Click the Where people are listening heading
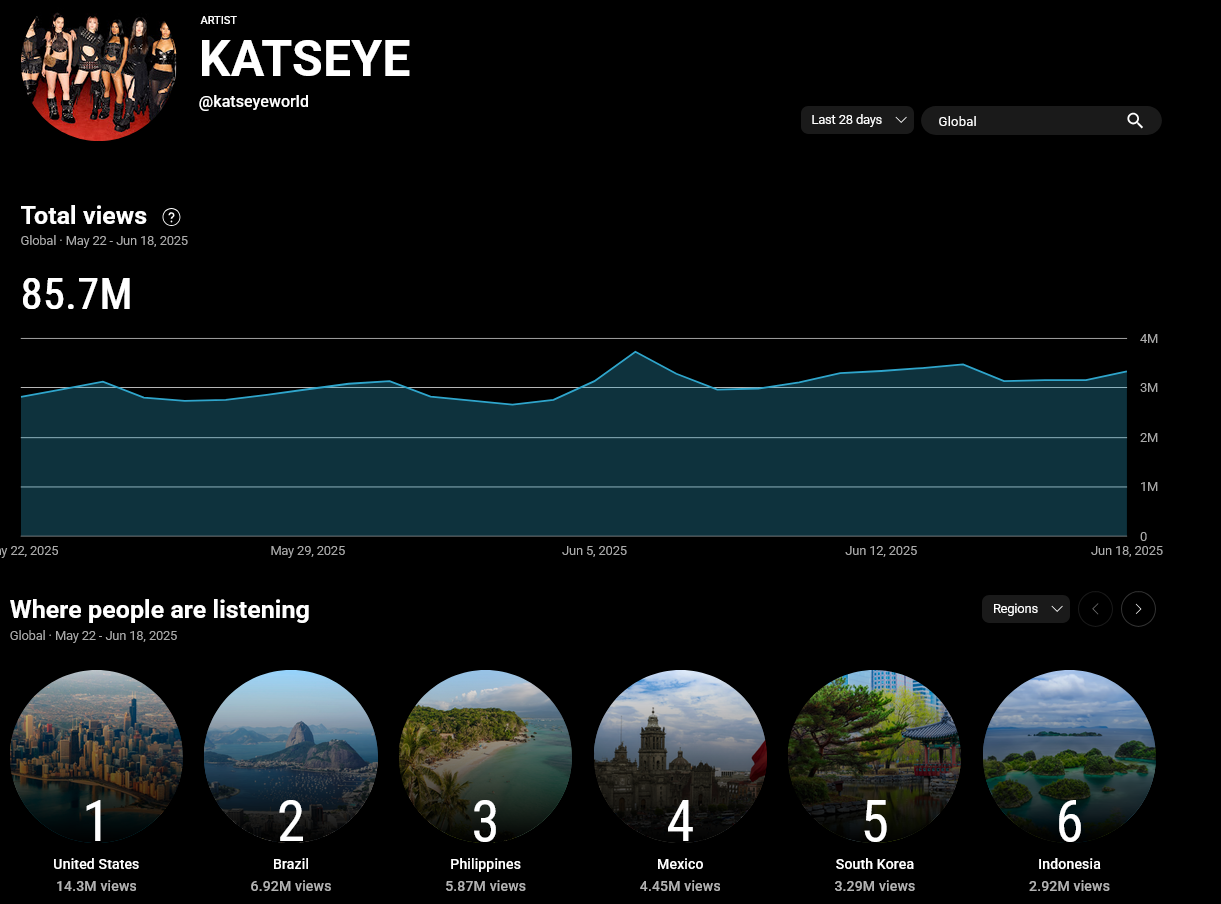Image resolution: width=1221 pixels, height=904 pixels. [x=160, y=610]
